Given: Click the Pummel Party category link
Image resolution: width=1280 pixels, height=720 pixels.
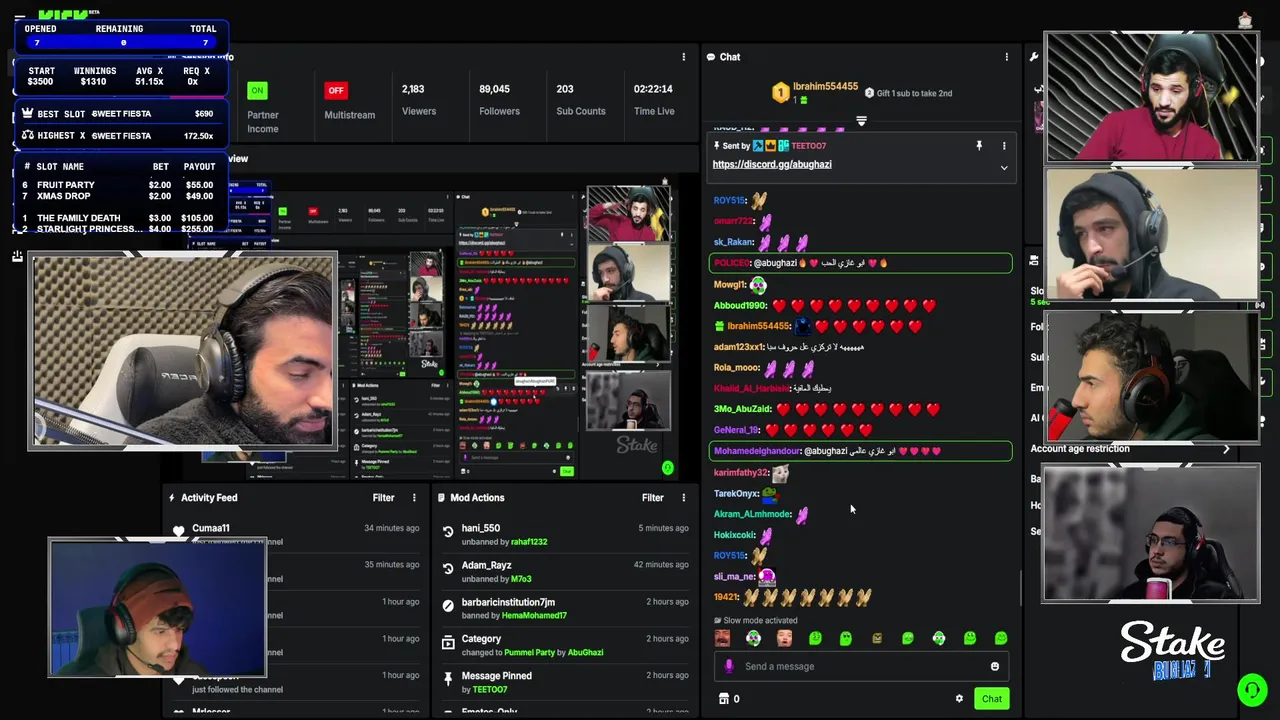Looking at the screenshot, I should coord(528,653).
